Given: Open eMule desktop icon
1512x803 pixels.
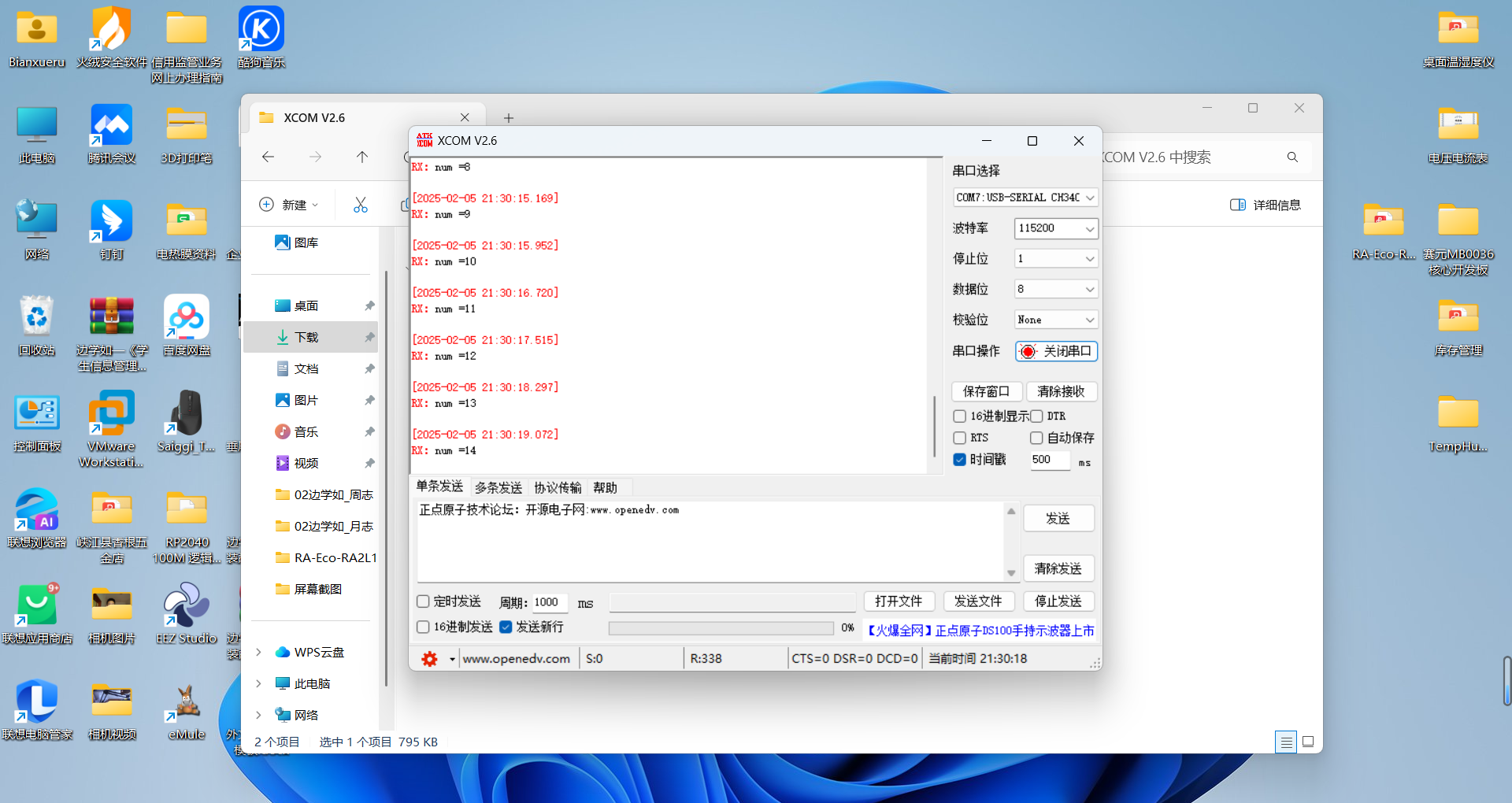Looking at the screenshot, I should [187, 710].
